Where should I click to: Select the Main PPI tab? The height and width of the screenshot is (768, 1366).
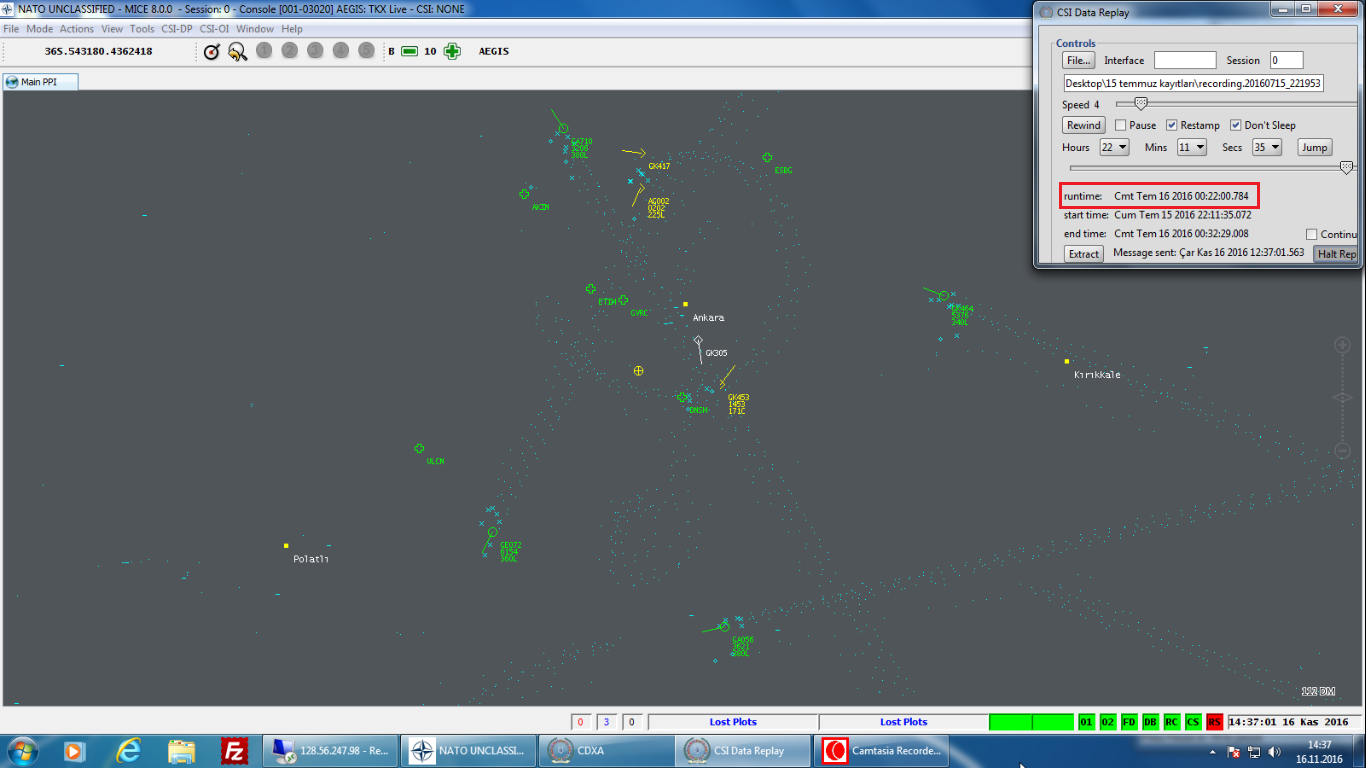pos(40,82)
